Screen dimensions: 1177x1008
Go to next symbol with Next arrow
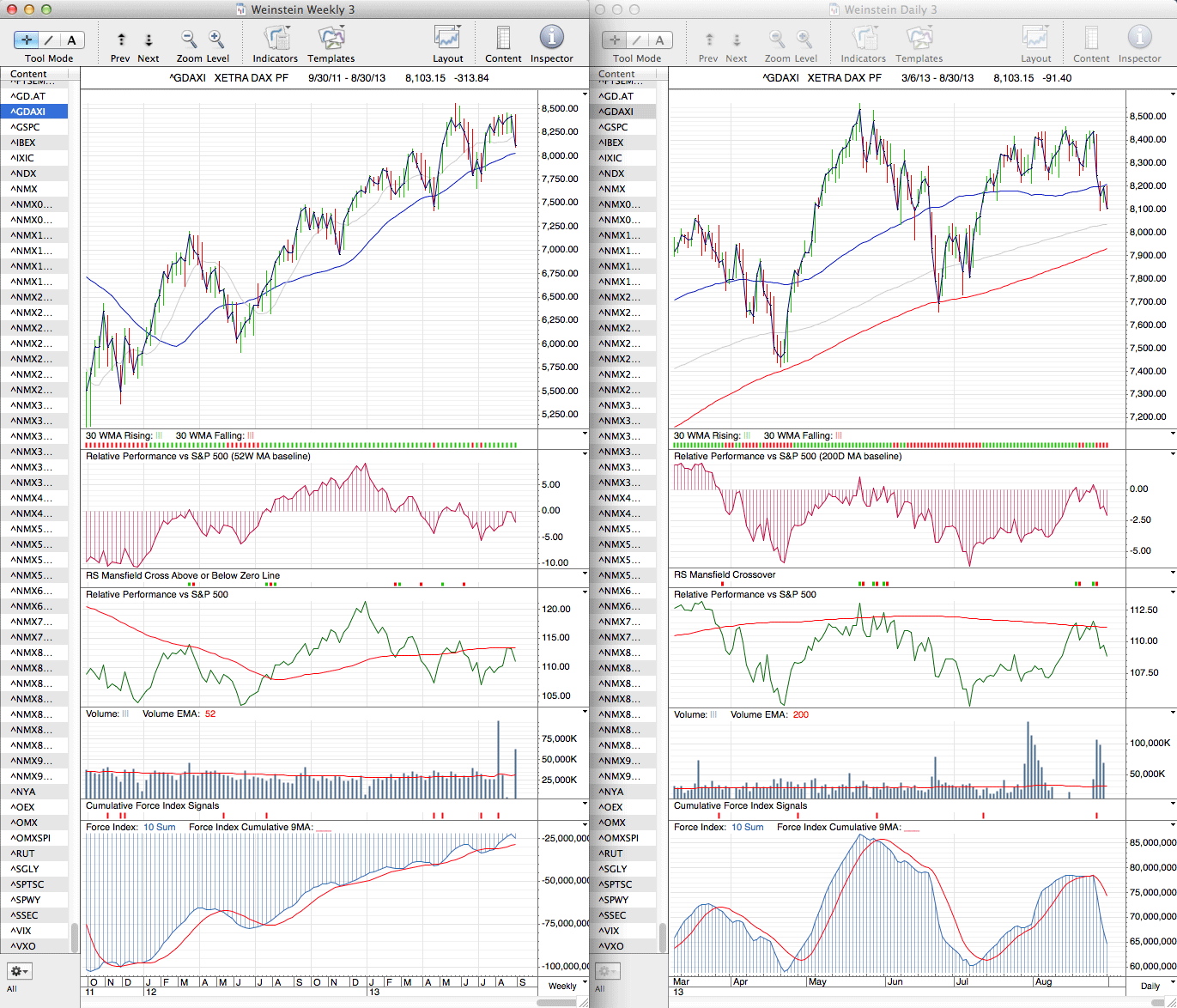tap(149, 39)
